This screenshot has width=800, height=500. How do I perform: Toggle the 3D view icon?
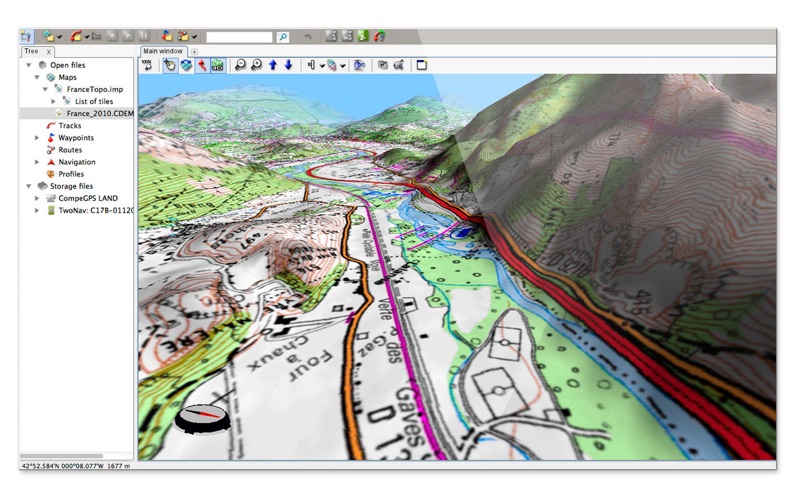pyautogui.click(x=186, y=65)
